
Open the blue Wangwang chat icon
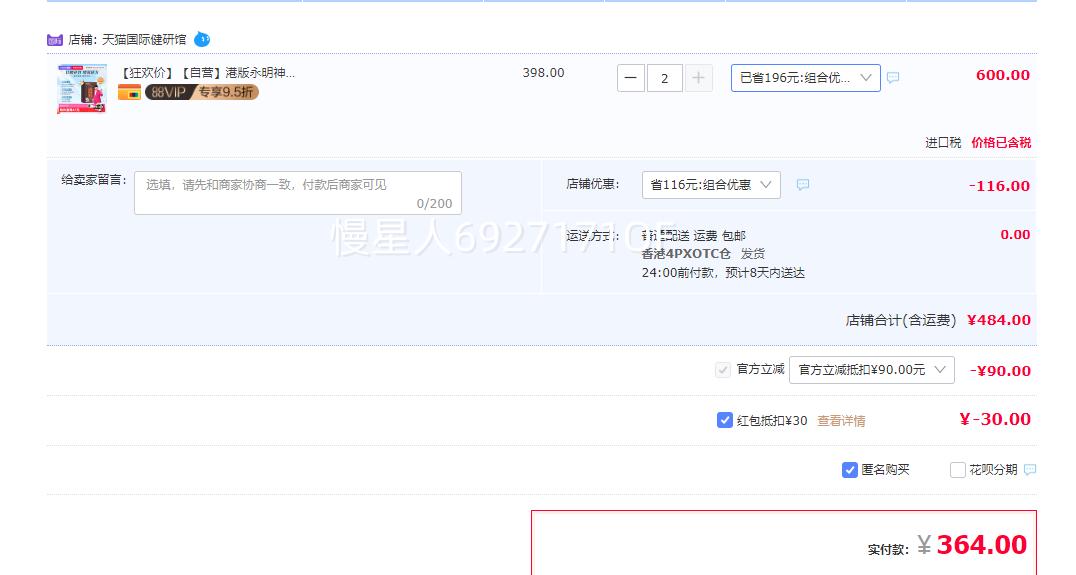coord(202,39)
